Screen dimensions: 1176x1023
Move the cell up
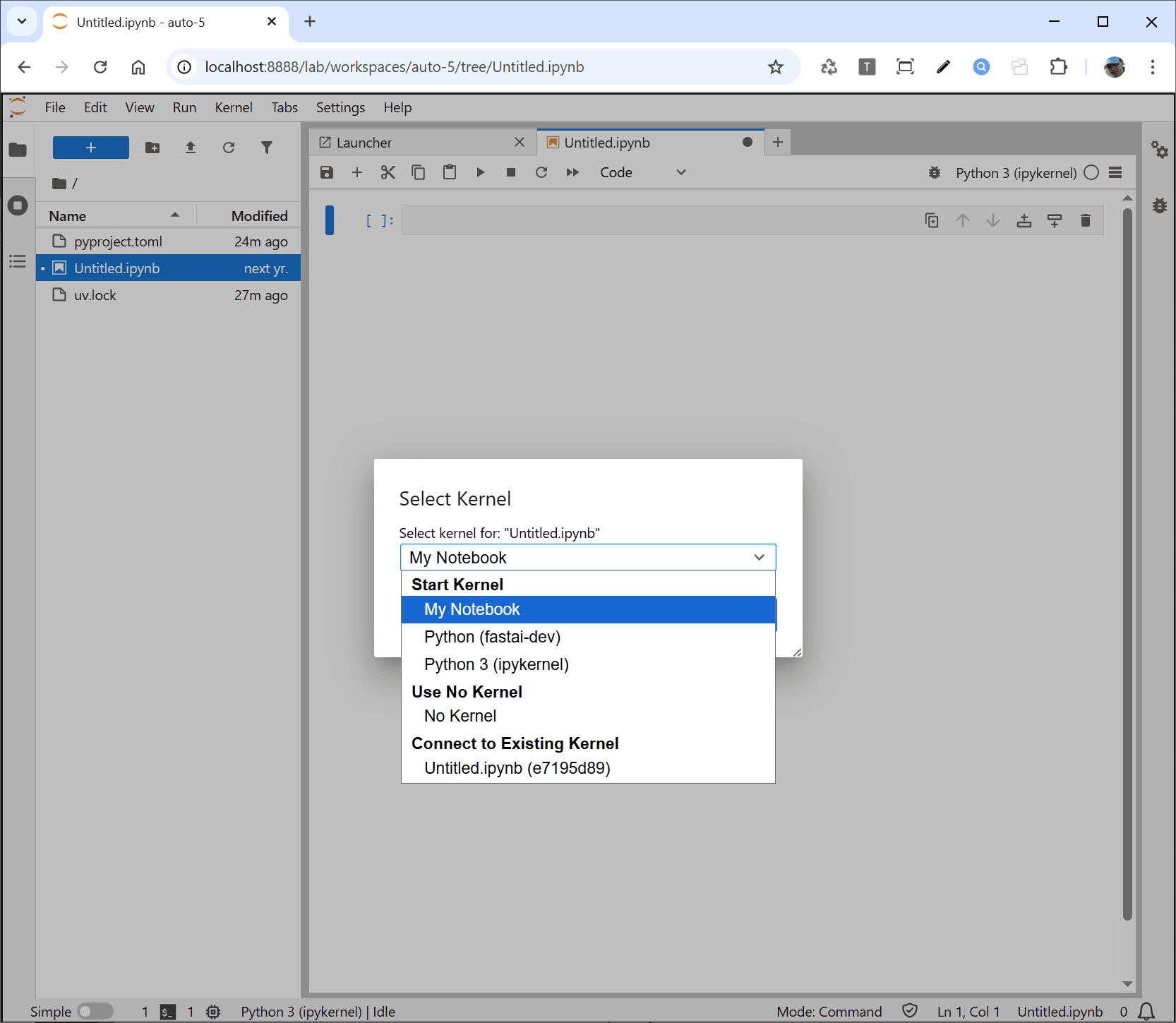(963, 221)
